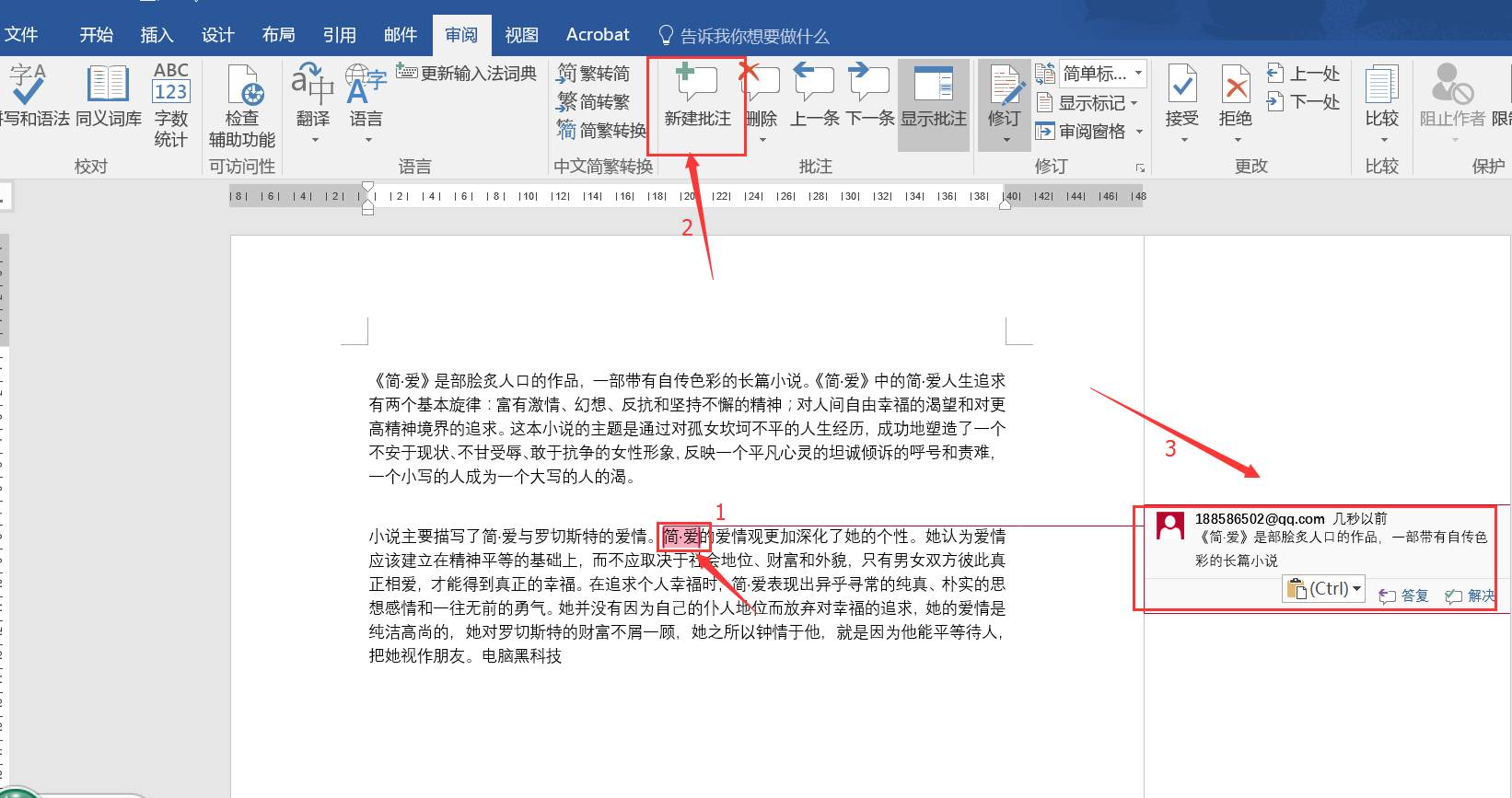Switch to the View (视图) tab
Screen dimensions: 1512x798
click(x=521, y=35)
